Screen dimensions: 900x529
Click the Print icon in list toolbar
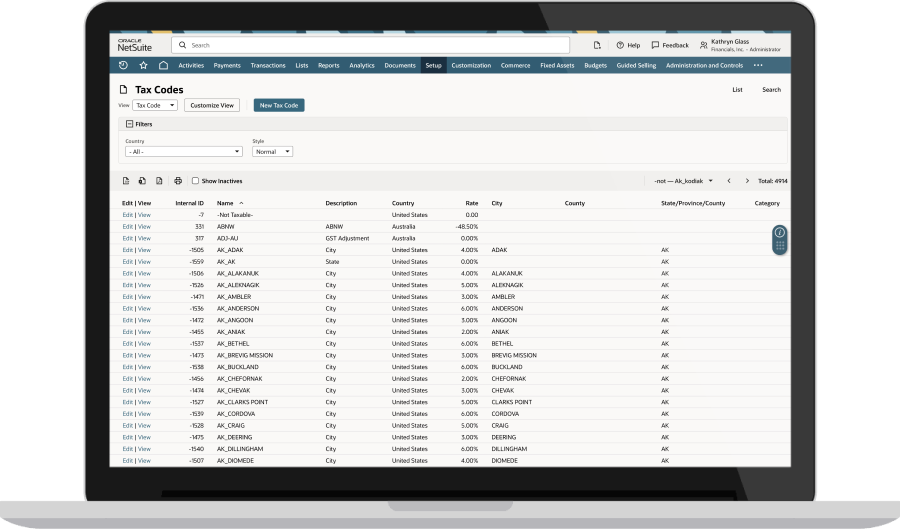tap(178, 181)
